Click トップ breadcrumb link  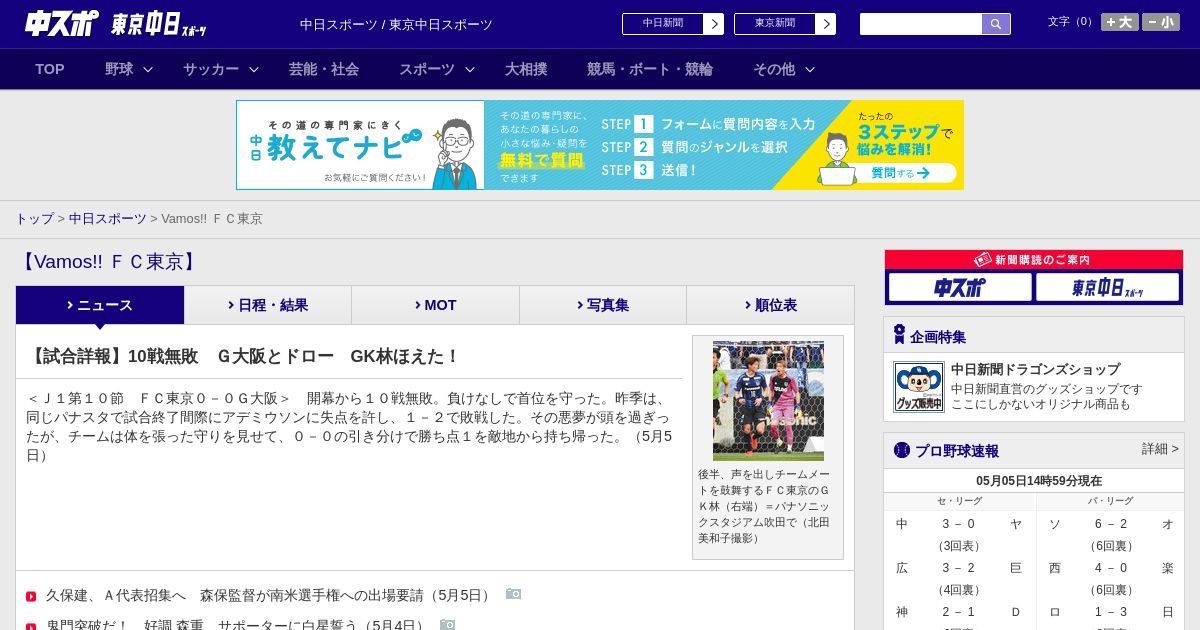point(34,218)
